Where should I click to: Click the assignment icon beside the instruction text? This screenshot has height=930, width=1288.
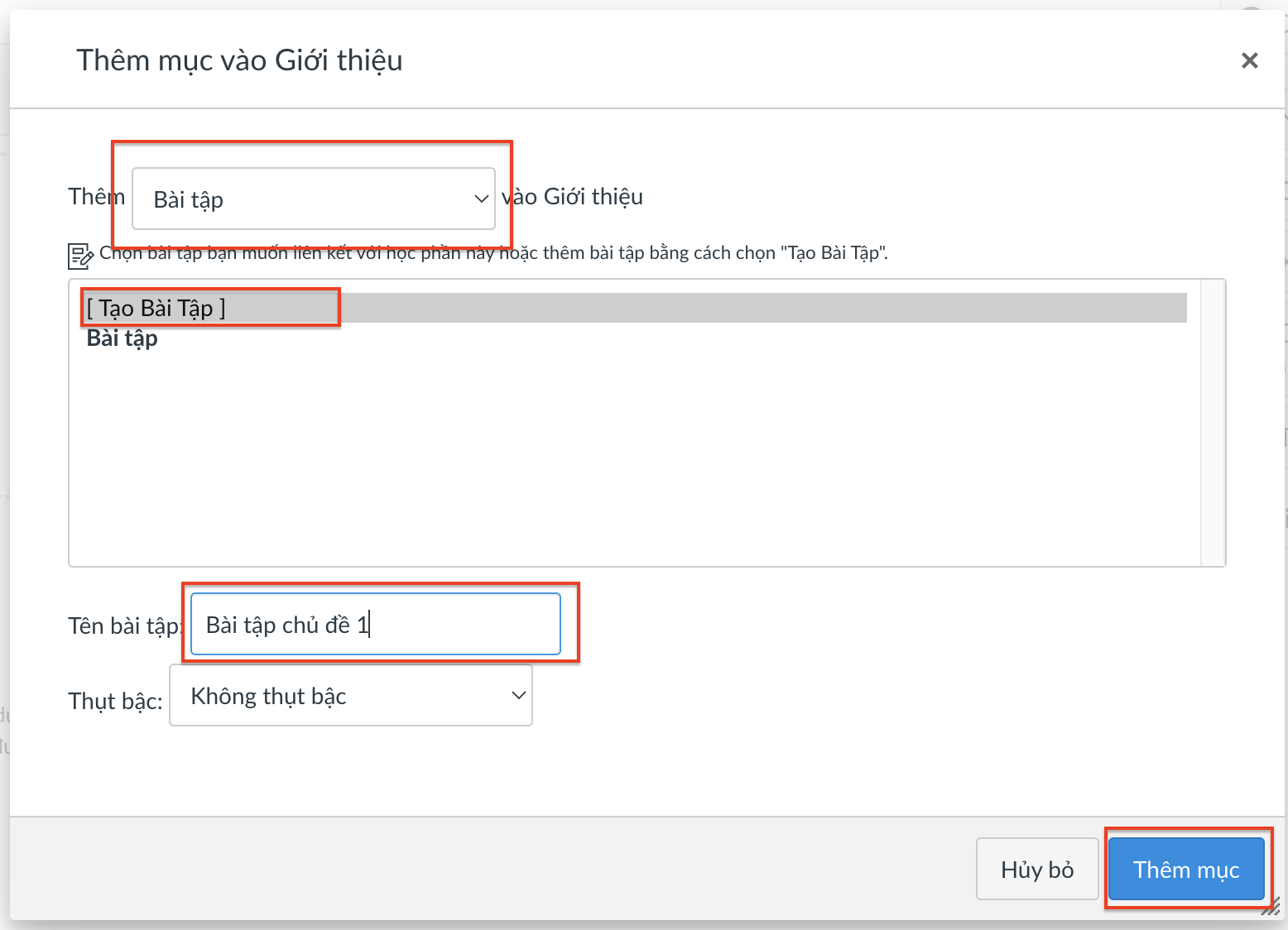[80, 256]
